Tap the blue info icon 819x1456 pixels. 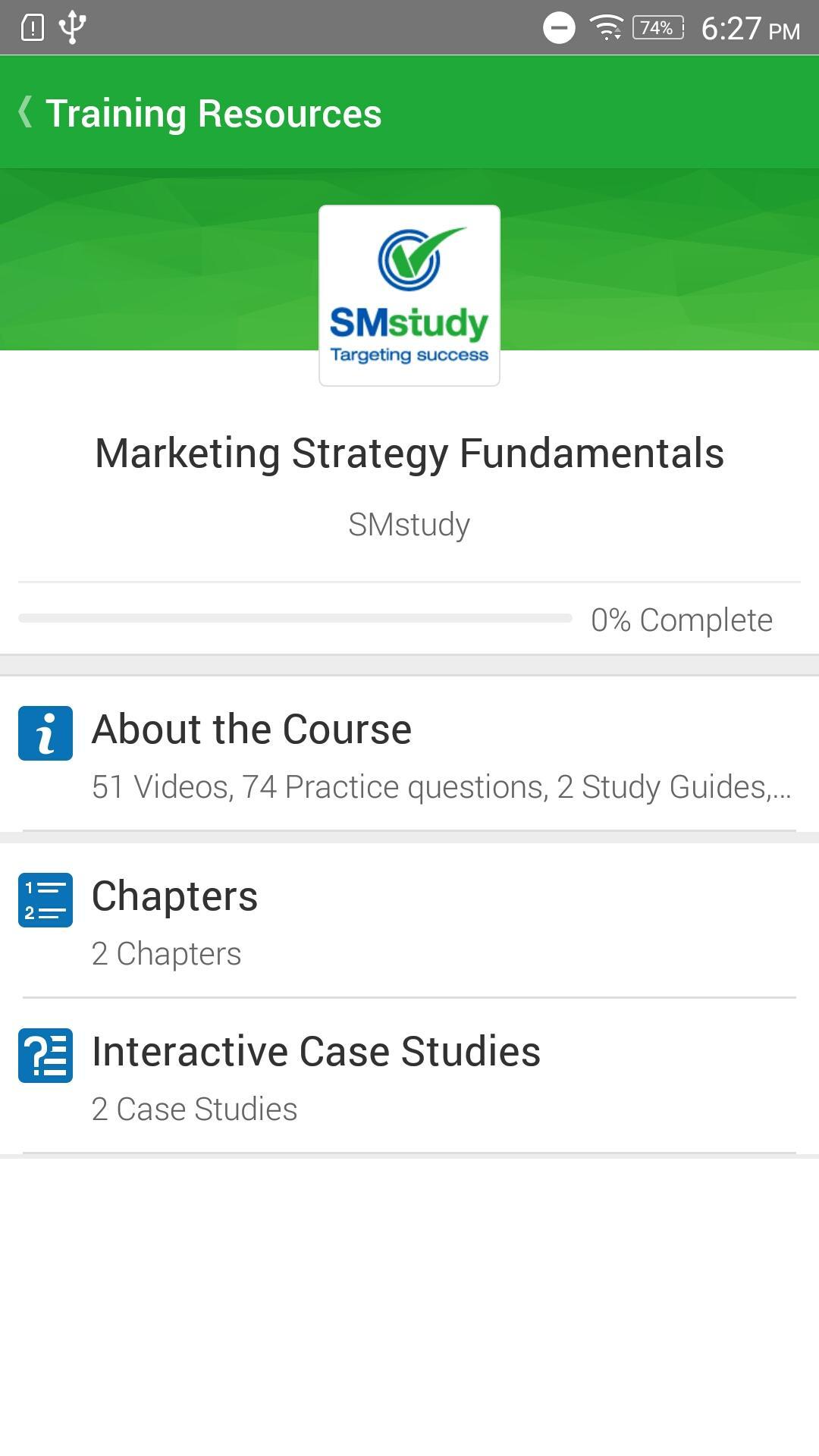(x=45, y=733)
